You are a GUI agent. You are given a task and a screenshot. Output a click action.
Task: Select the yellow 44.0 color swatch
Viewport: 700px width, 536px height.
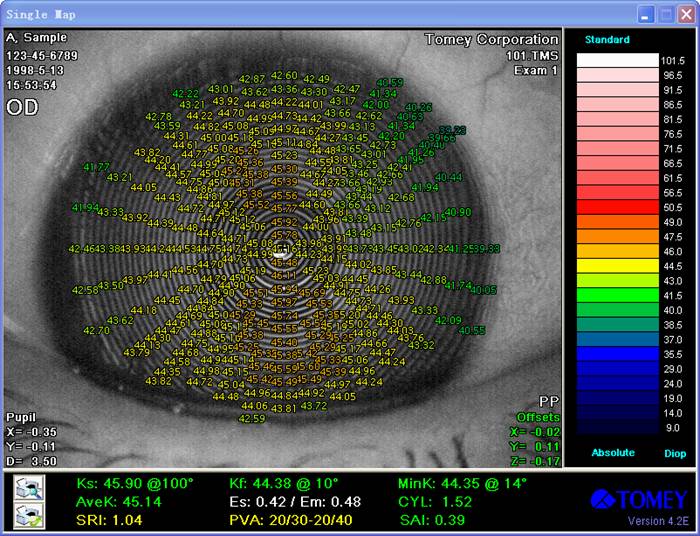pyautogui.click(x=617, y=267)
